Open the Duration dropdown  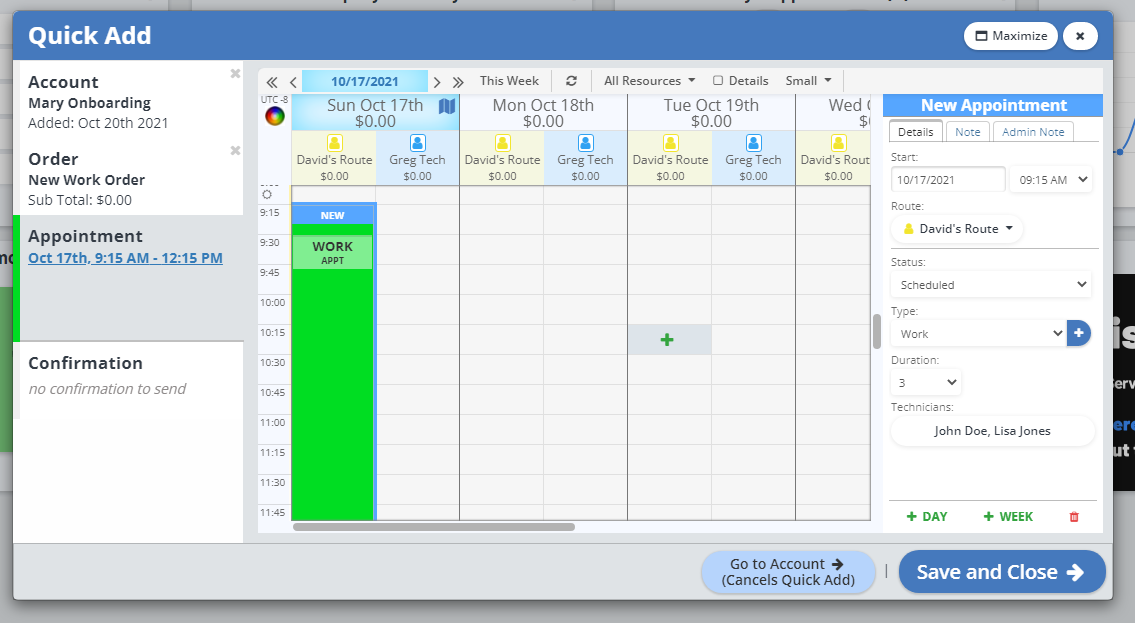click(x=925, y=382)
